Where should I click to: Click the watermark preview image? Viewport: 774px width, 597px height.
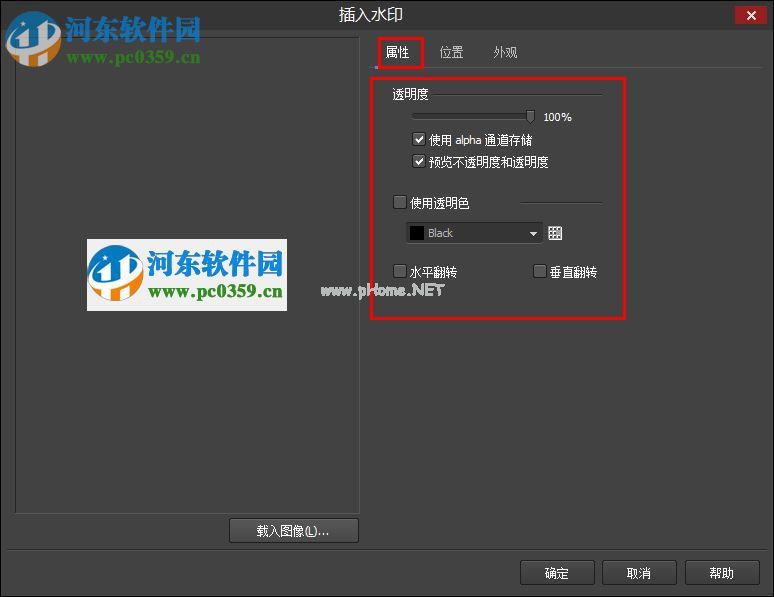[187, 275]
